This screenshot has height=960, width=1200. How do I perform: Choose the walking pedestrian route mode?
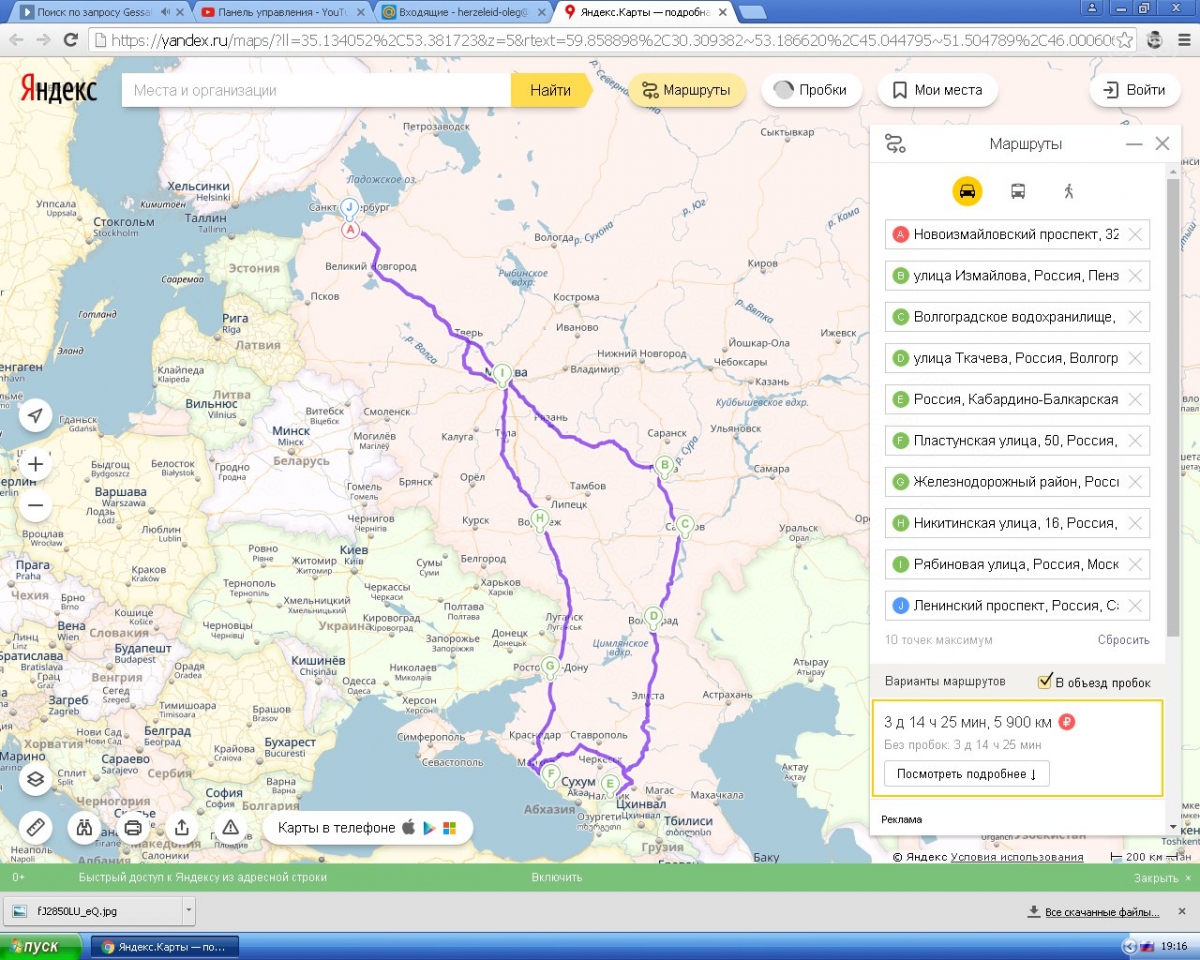pyautogui.click(x=1068, y=191)
